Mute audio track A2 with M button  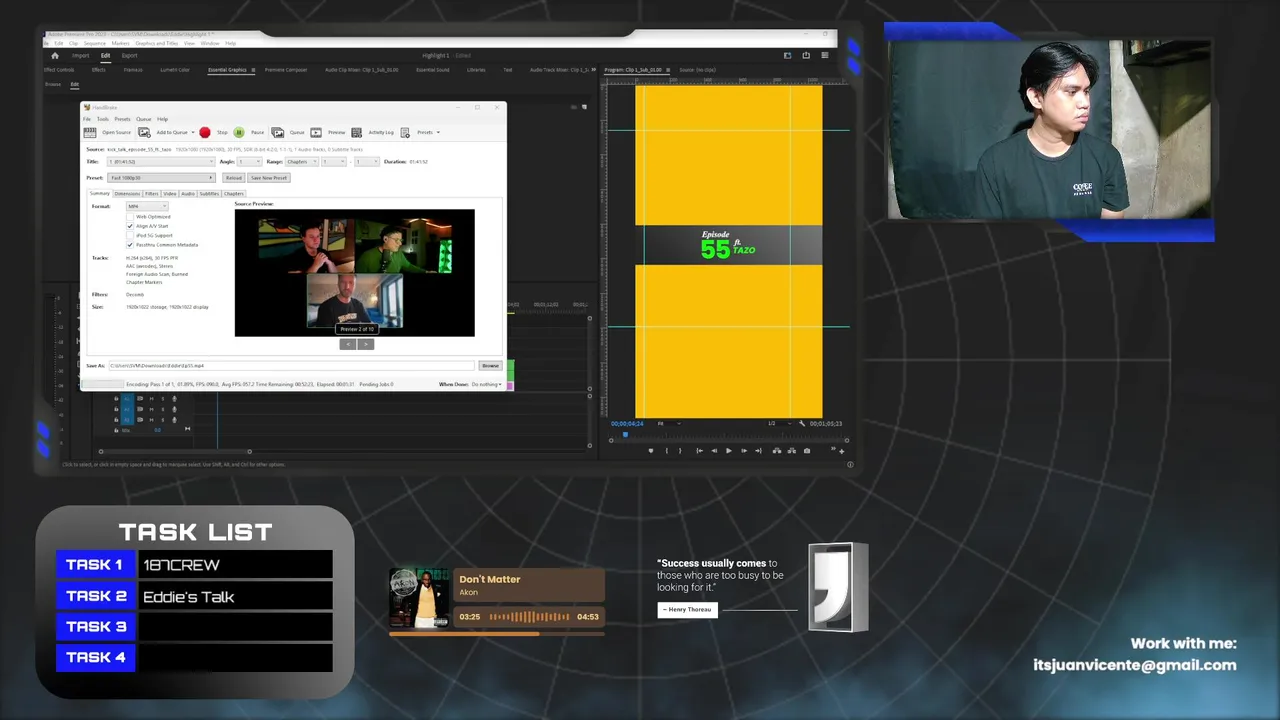[151, 410]
